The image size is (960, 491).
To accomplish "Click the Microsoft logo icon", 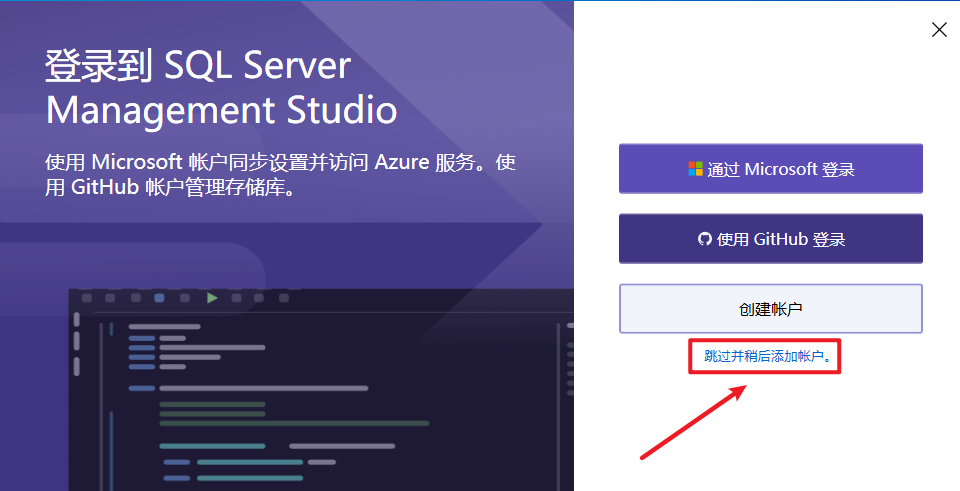I will 695,169.
